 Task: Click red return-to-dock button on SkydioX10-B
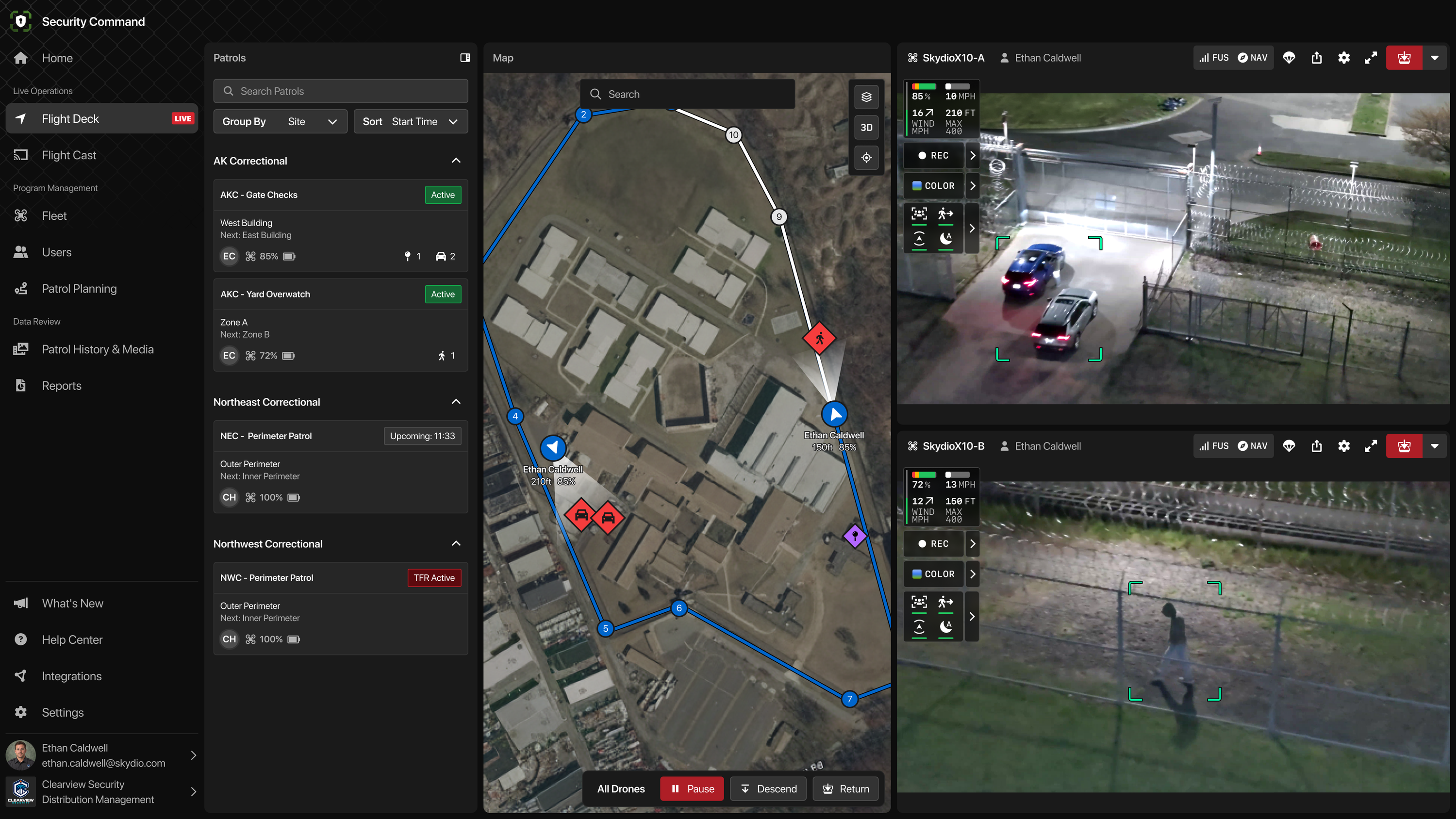coord(1404,446)
